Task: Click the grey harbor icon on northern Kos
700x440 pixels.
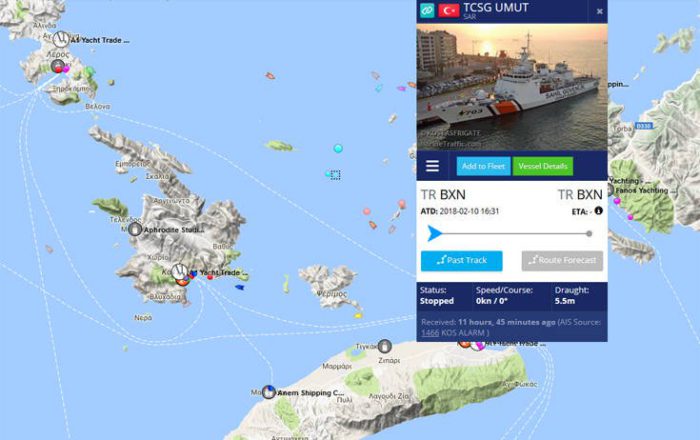Action: pos(384,346)
